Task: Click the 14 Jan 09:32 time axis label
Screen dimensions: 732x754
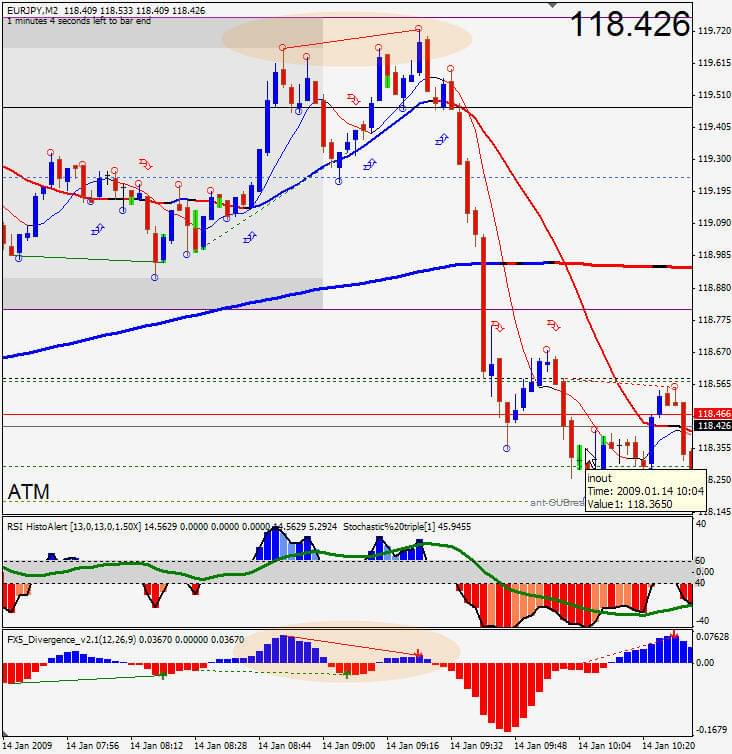Action: tap(477, 746)
